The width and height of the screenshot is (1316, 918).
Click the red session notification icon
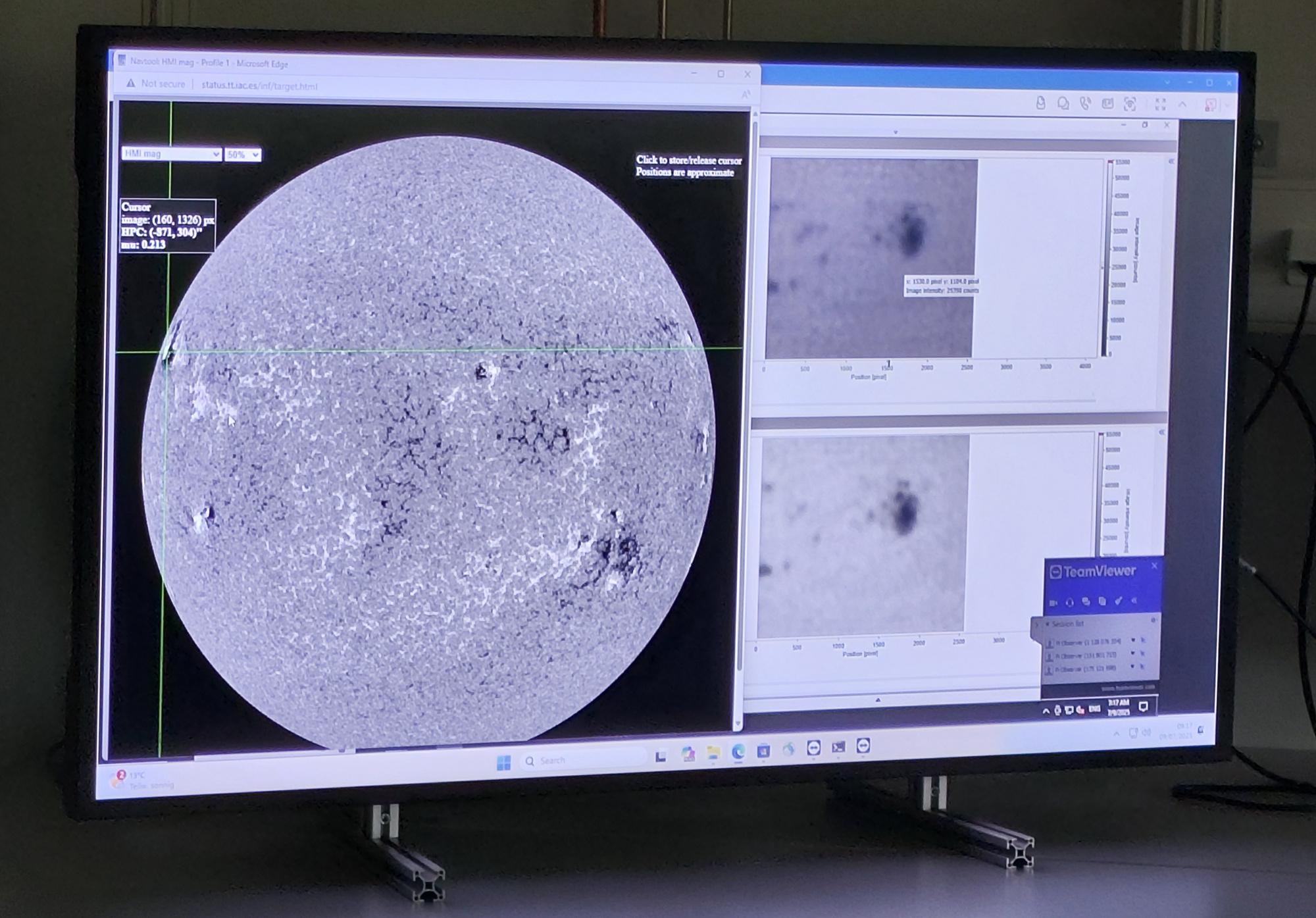tap(1210, 105)
